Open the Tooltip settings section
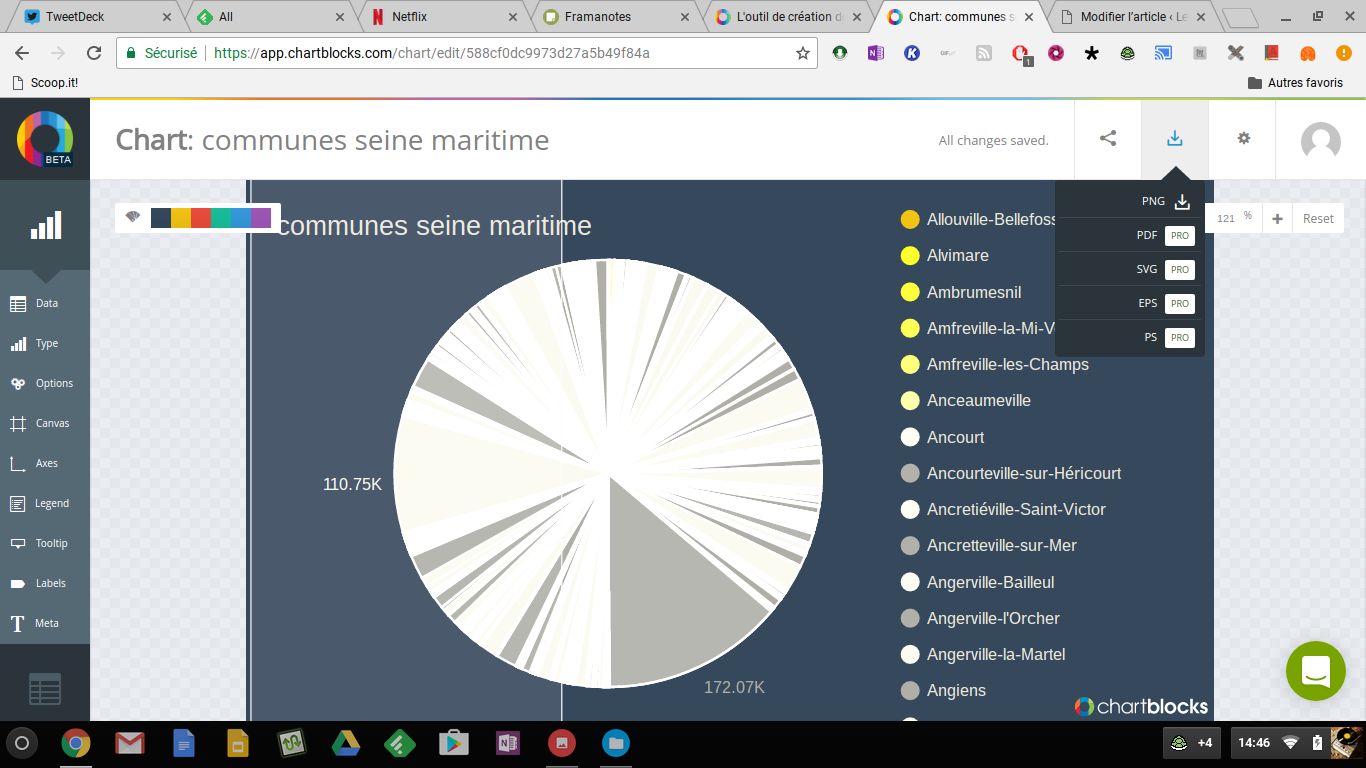1366x768 pixels. pyautogui.click(x=45, y=543)
